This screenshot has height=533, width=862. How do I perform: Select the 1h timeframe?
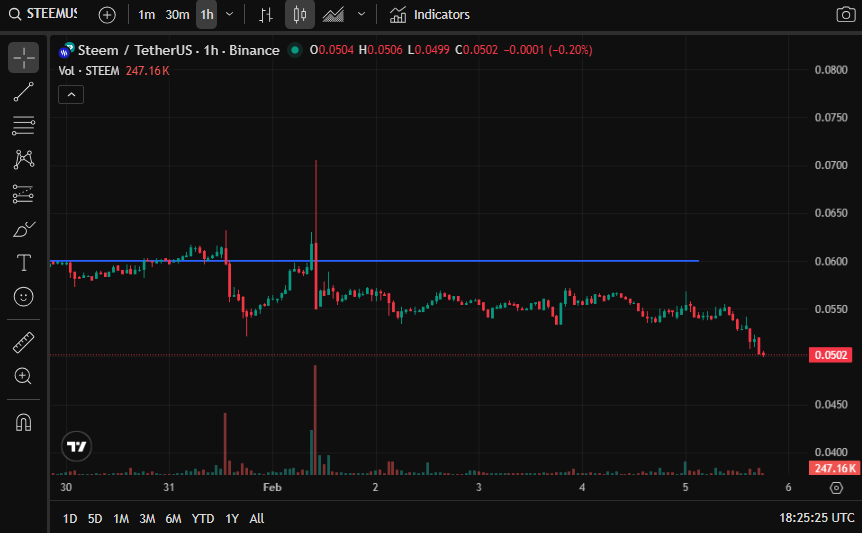(x=207, y=15)
